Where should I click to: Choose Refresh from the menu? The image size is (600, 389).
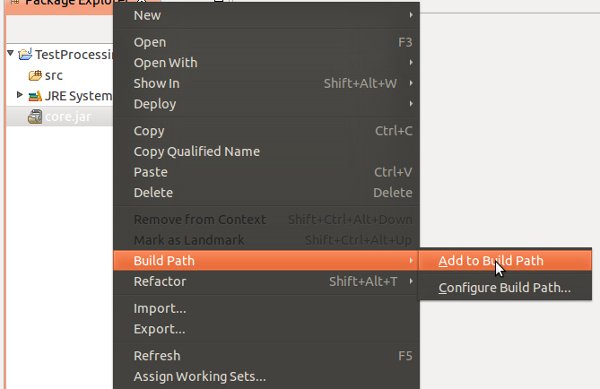(266, 356)
